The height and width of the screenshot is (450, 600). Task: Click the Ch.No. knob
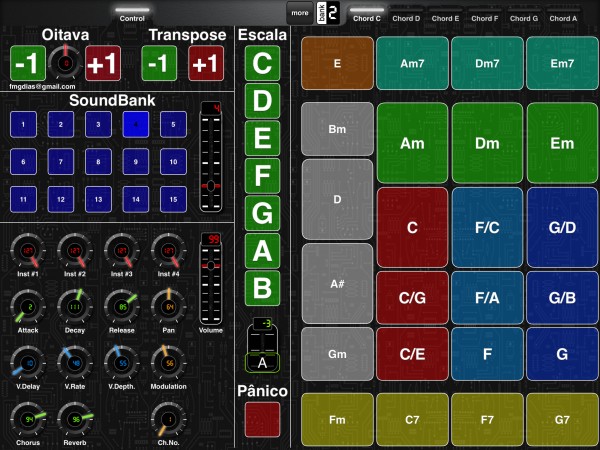click(169, 419)
